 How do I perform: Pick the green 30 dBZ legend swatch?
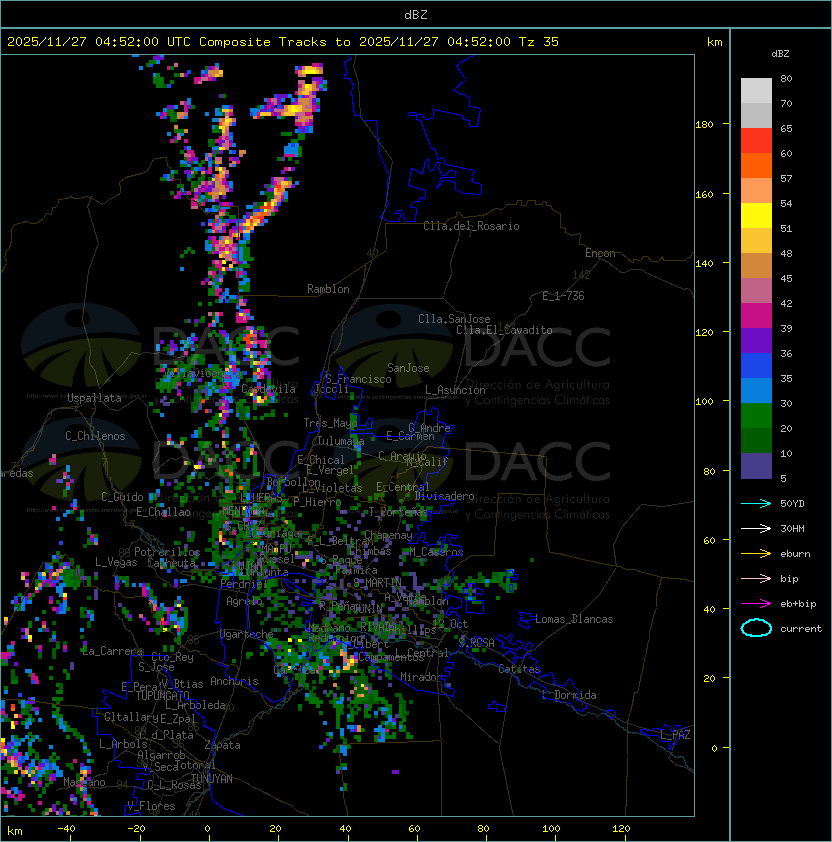click(x=756, y=416)
